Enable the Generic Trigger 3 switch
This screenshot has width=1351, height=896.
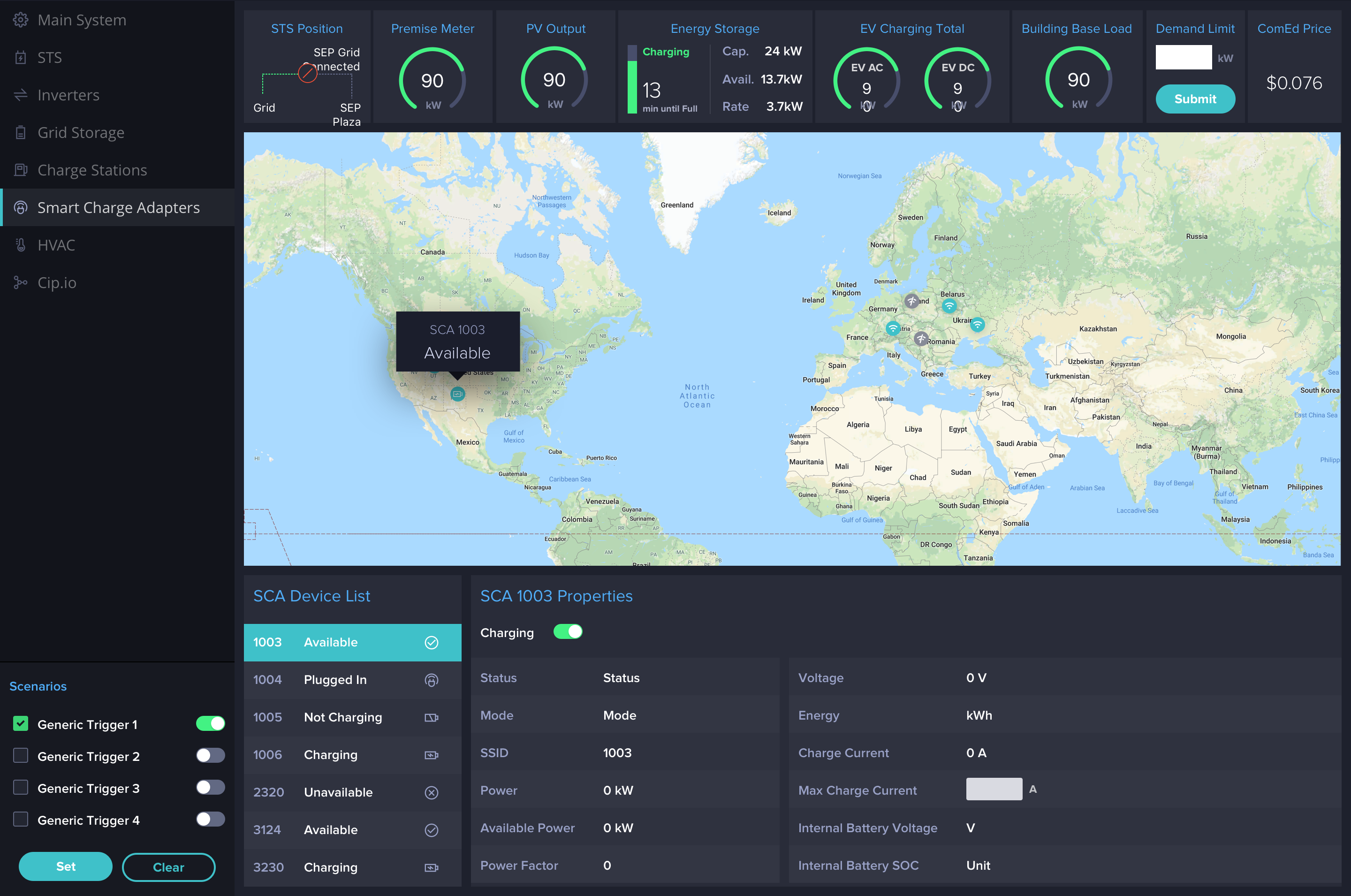(x=210, y=788)
